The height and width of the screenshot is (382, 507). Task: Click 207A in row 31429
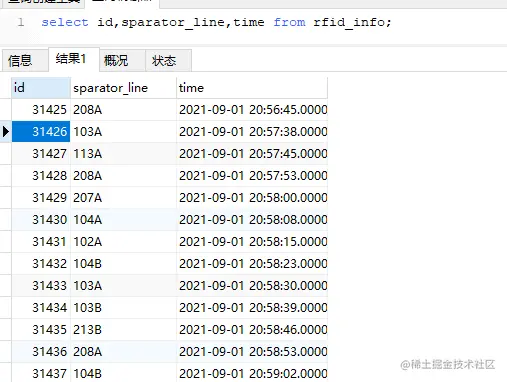point(123,198)
